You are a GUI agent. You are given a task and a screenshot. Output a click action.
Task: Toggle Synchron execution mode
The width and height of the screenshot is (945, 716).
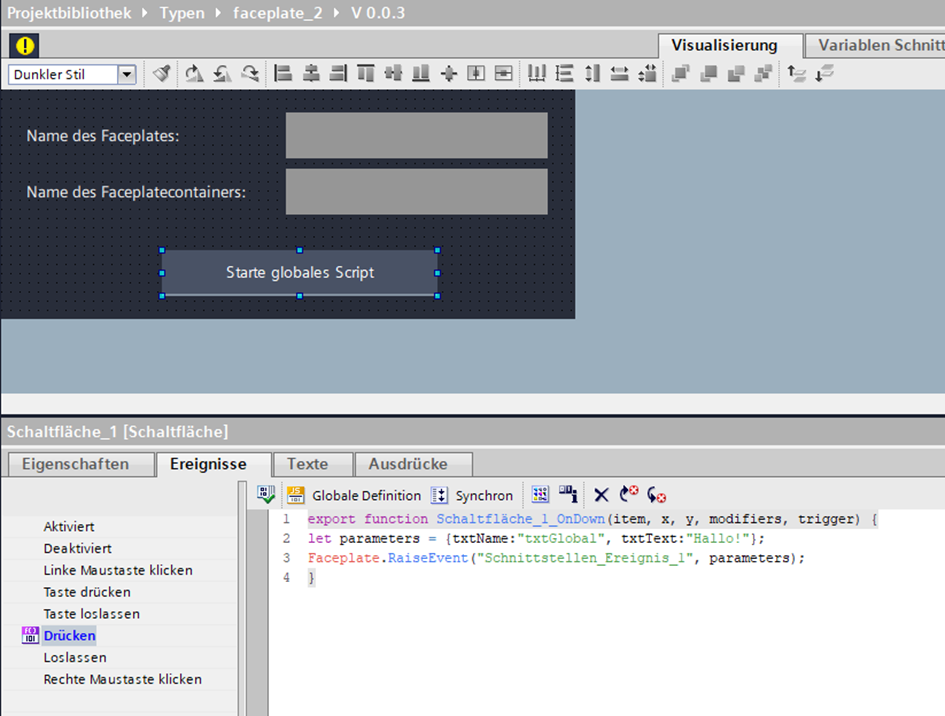pos(472,495)
